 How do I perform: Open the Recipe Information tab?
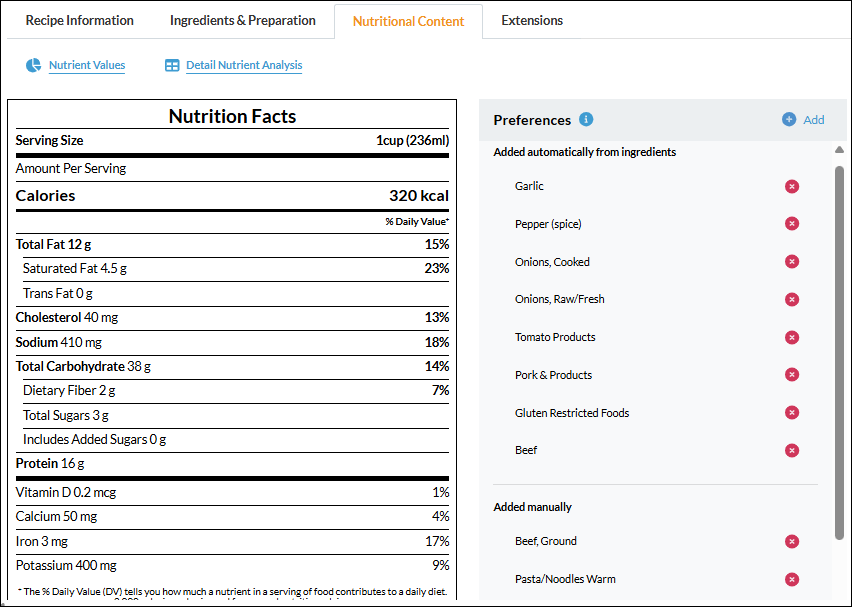tap(79, 21)
